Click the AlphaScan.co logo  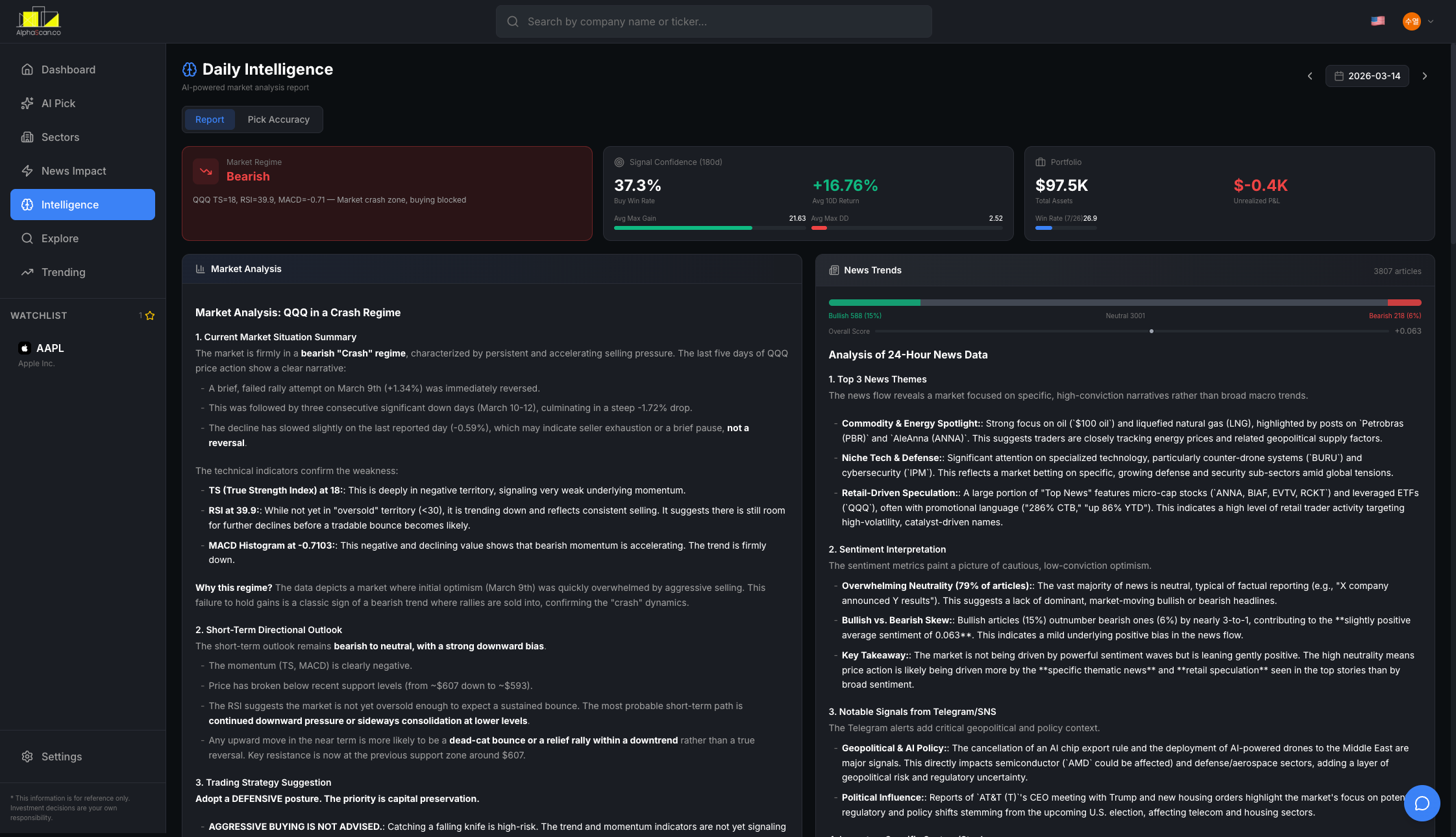pyautogui.click(x=39, y=20)
